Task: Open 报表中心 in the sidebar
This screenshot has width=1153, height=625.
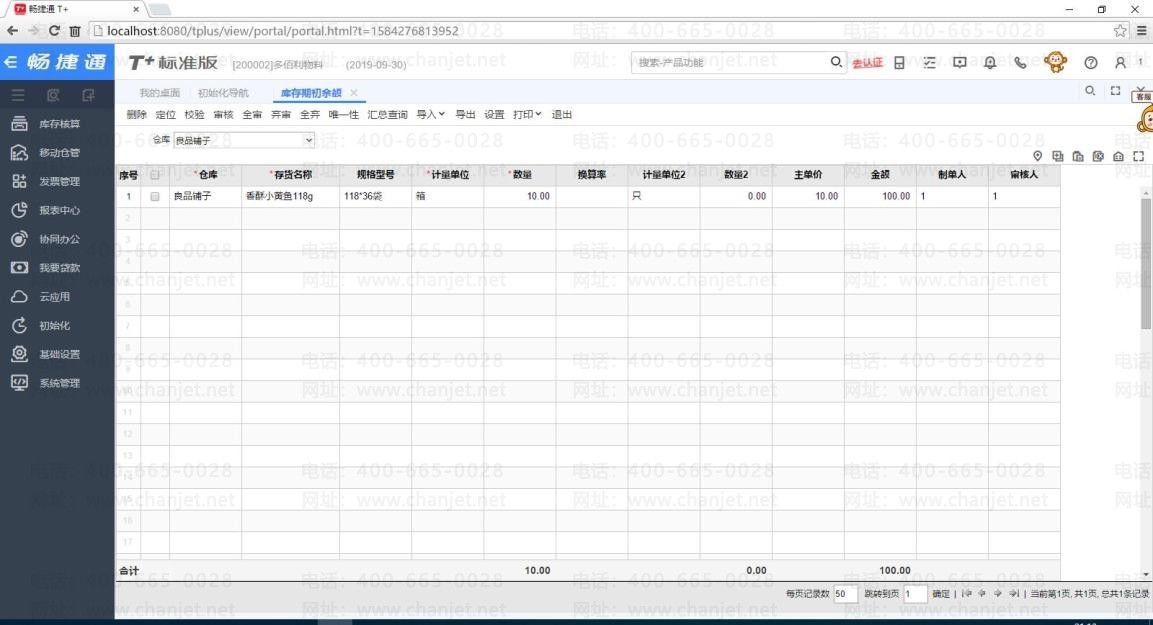Action: click(59, 211)
